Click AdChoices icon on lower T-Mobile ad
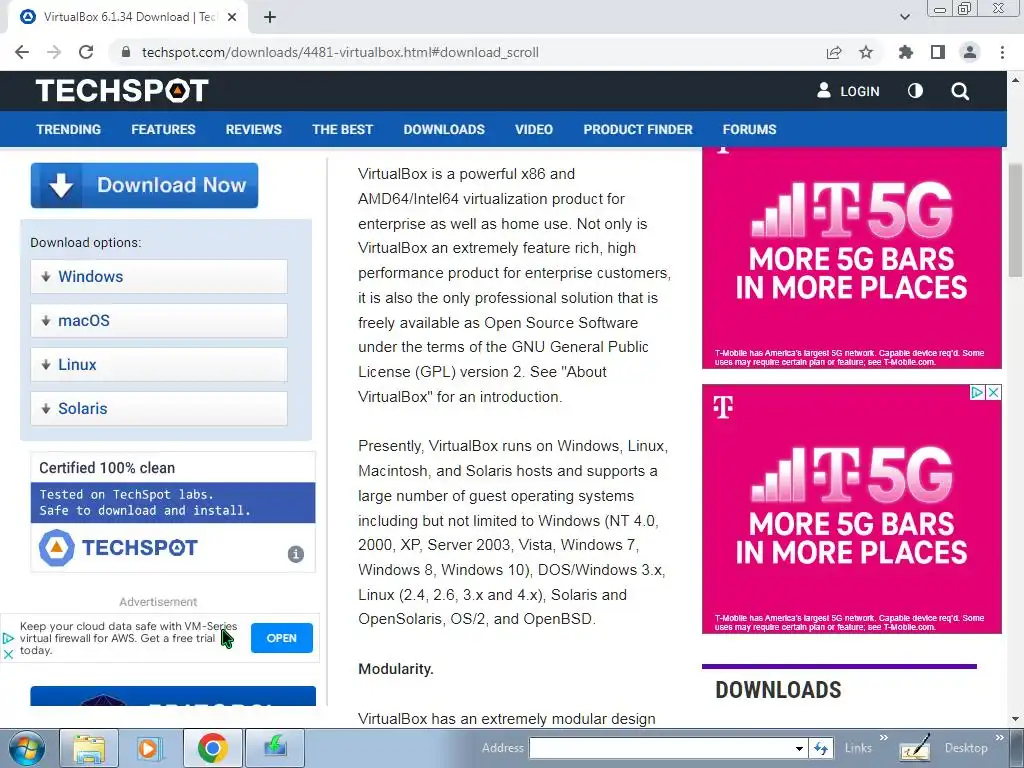This screenshot has width=1024, height=768. point(978,392)
